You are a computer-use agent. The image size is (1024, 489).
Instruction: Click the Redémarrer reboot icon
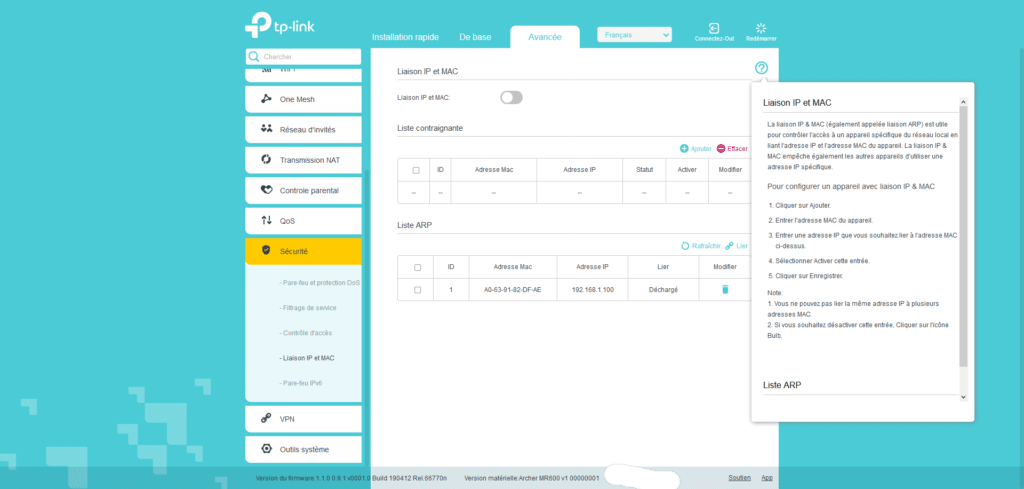[x=761, y=29]
